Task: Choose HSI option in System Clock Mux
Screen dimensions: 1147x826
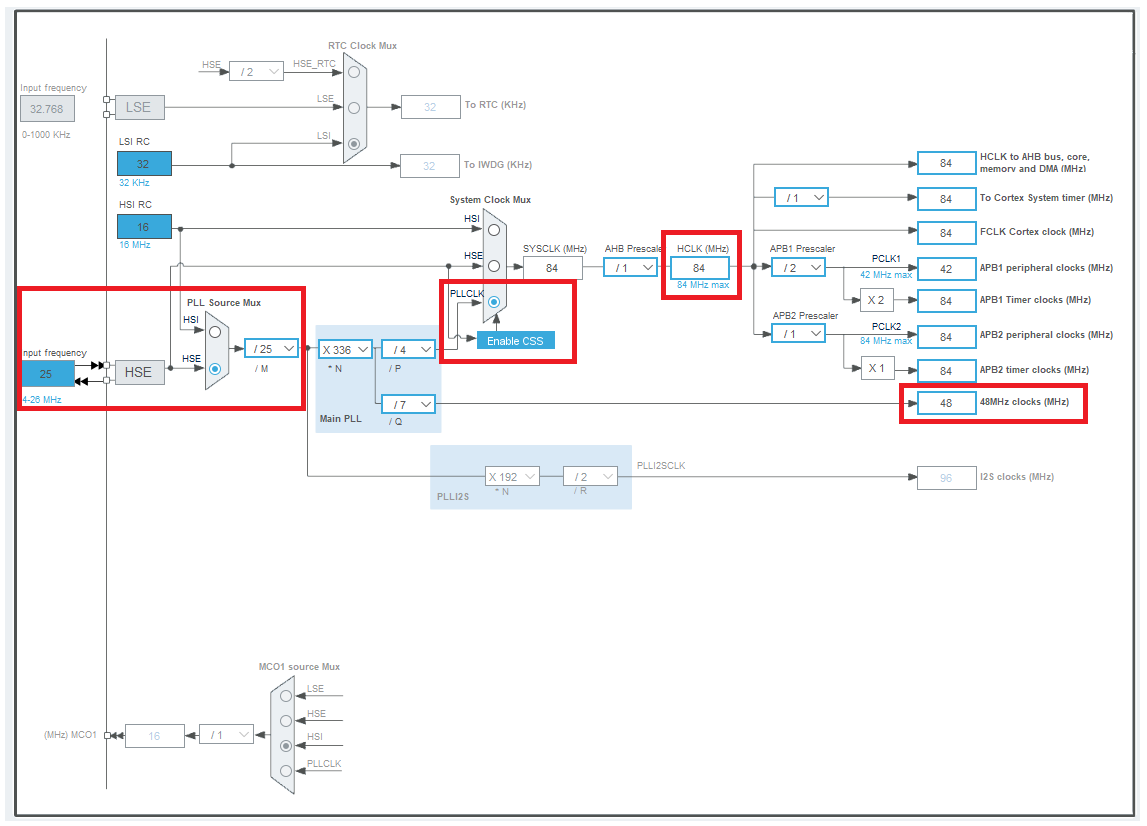Action: pyautogui.click(x=494, y=229)
